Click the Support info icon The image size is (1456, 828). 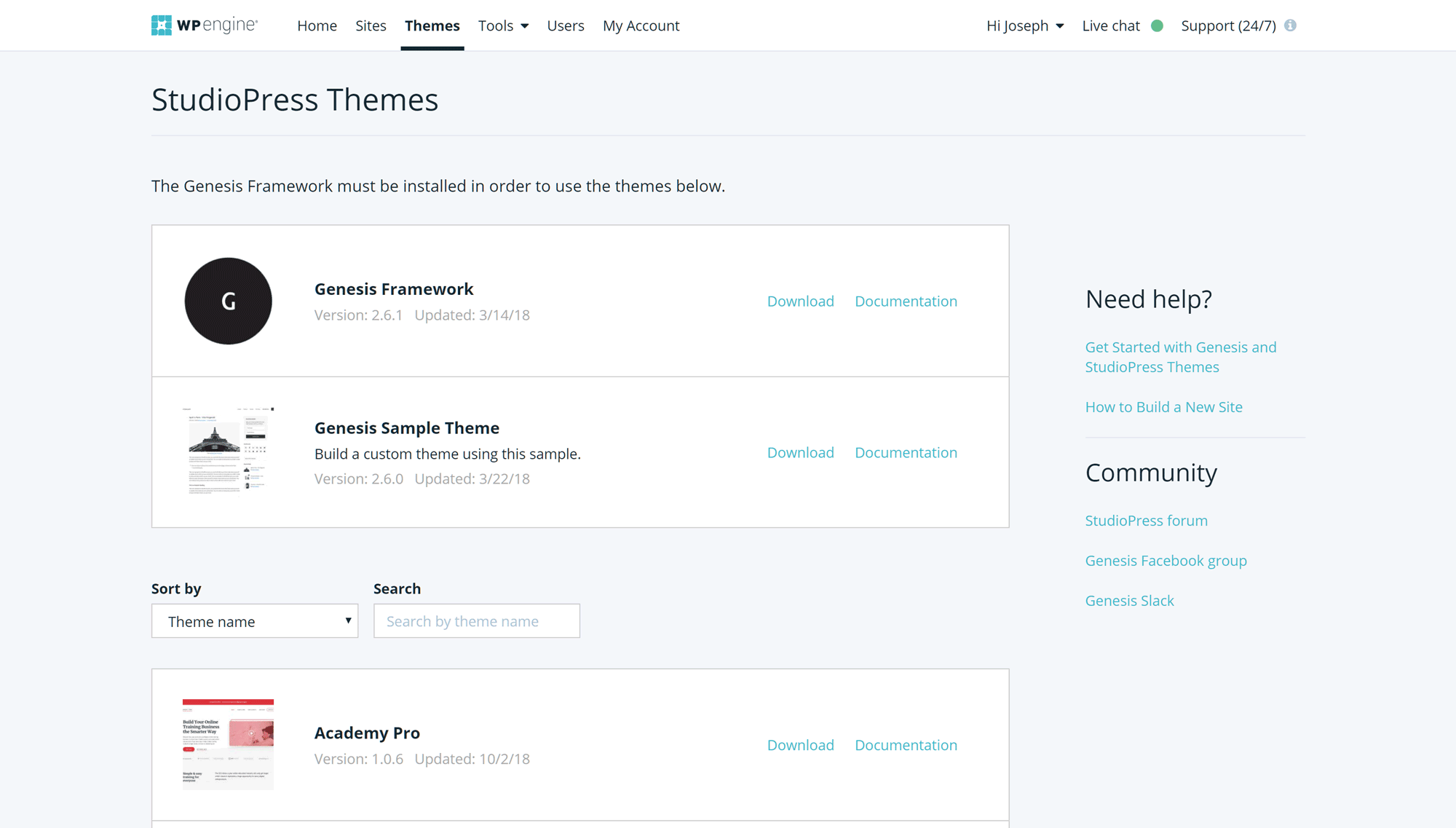[1290, 25]
